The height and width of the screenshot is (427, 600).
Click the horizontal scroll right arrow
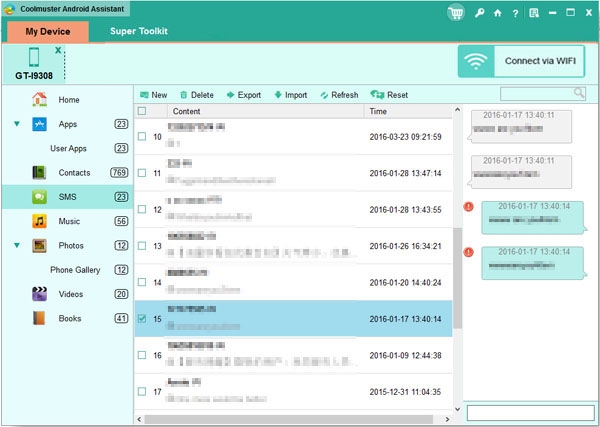coord(447,419)
